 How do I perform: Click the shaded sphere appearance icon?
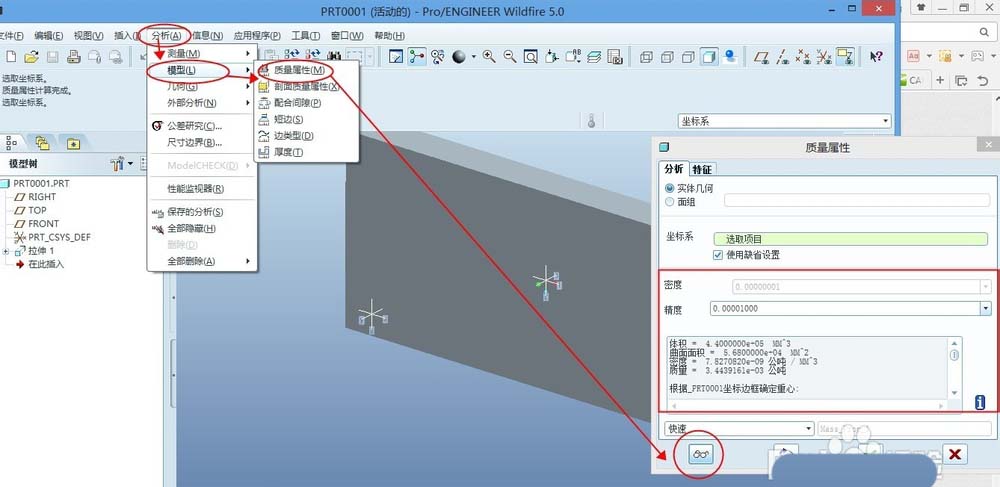pos(459,57)
